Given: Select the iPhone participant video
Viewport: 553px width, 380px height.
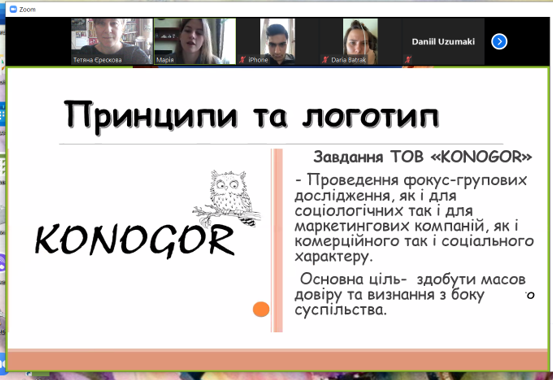Looking at the screenshot, I should (x=278, y=41).
